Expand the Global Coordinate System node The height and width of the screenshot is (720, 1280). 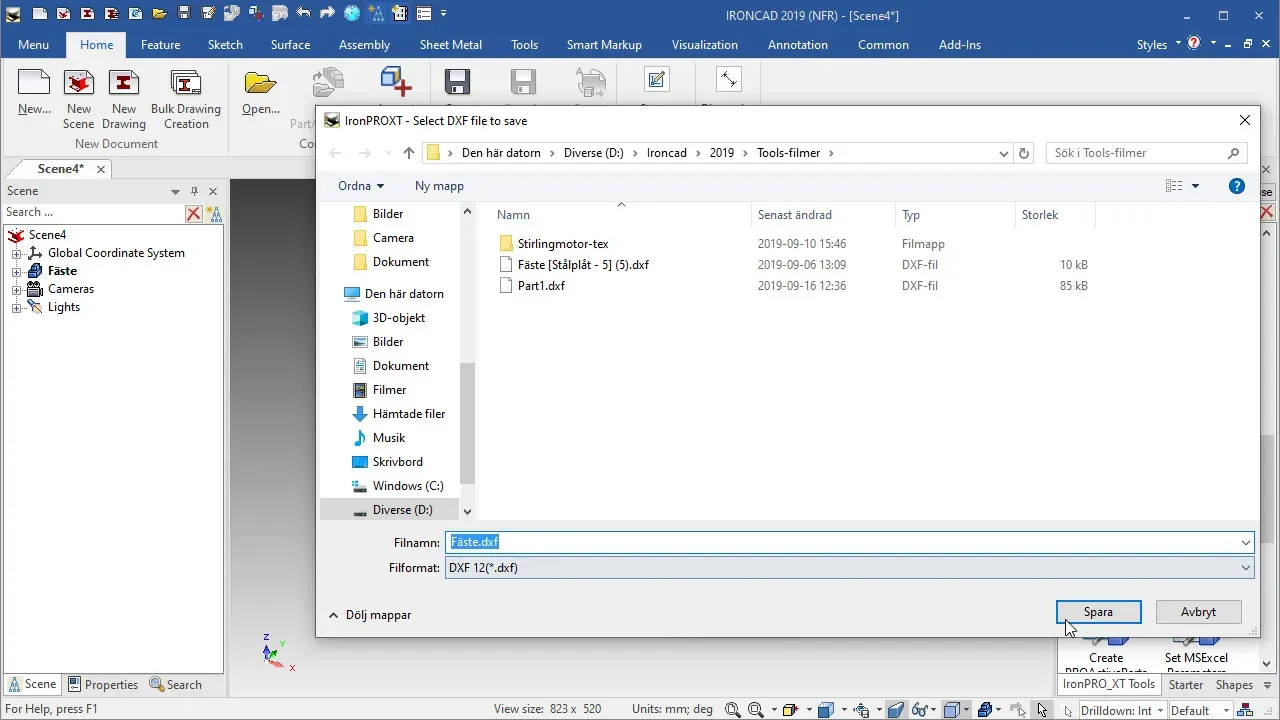click(16, 254)
